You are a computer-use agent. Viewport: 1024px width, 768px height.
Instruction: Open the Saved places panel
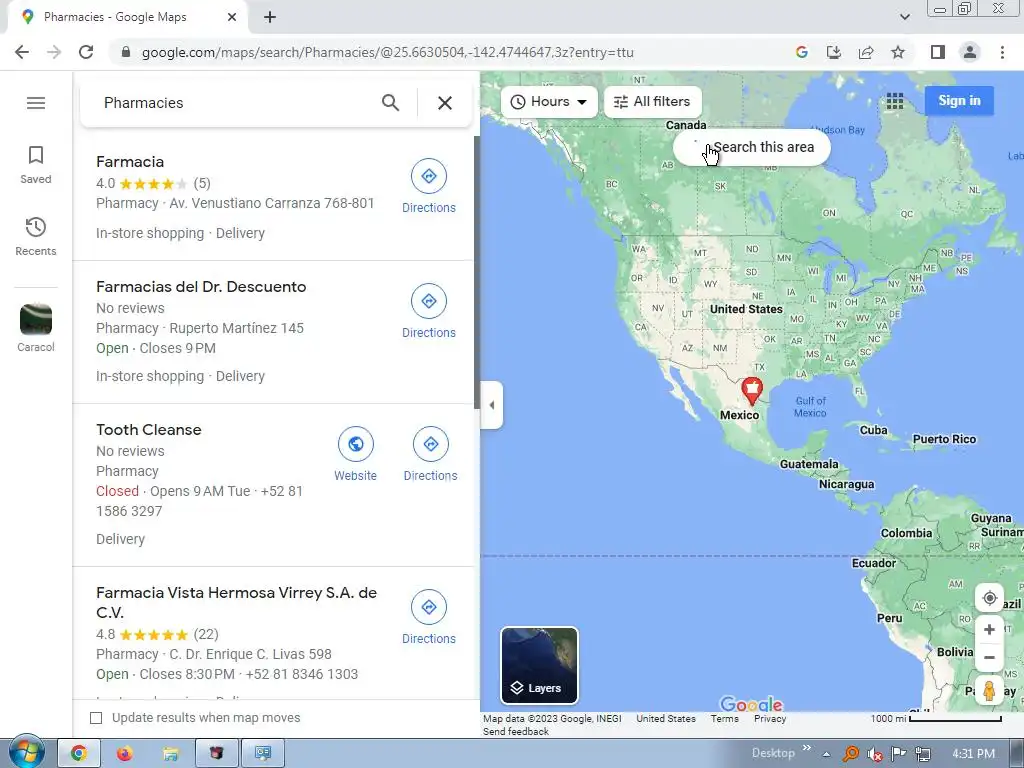(x=36, y=165)
